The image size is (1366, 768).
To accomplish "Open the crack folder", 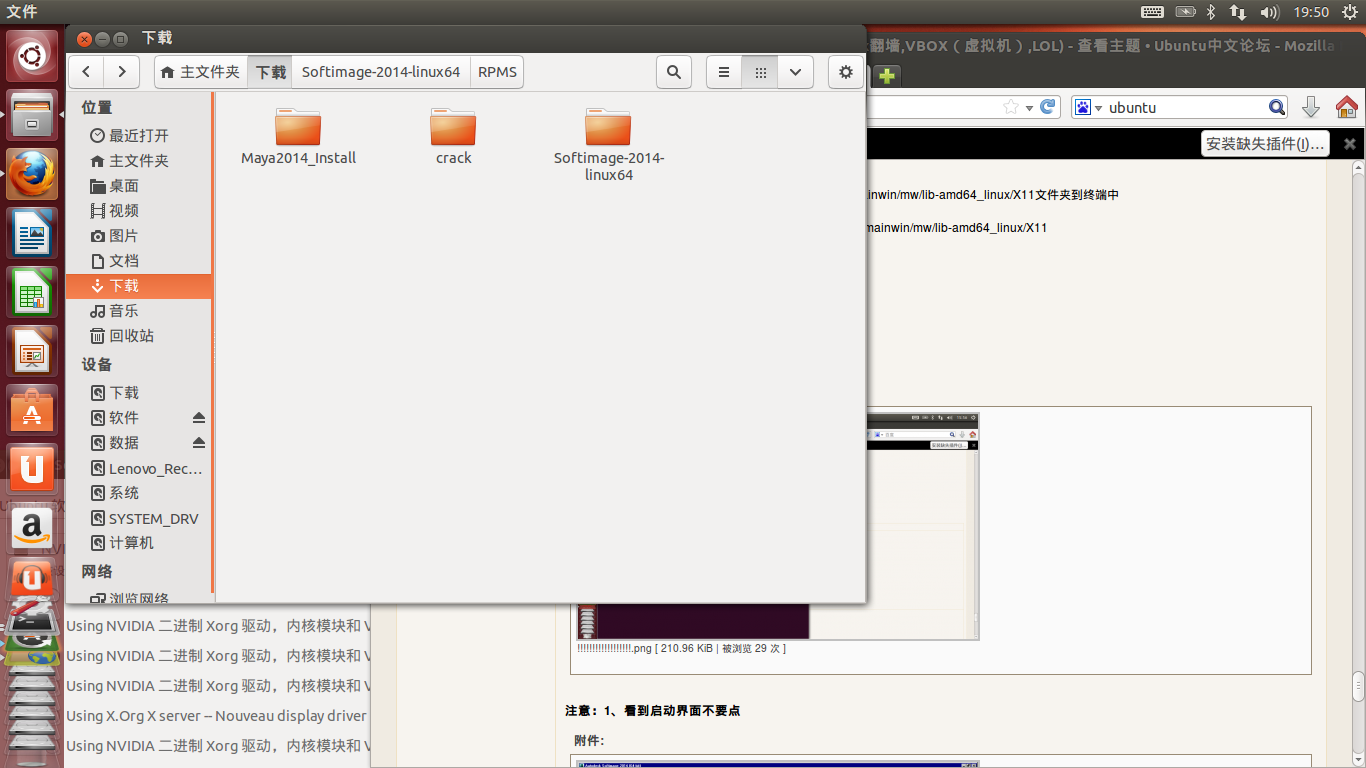I will (x=453, y=137).
